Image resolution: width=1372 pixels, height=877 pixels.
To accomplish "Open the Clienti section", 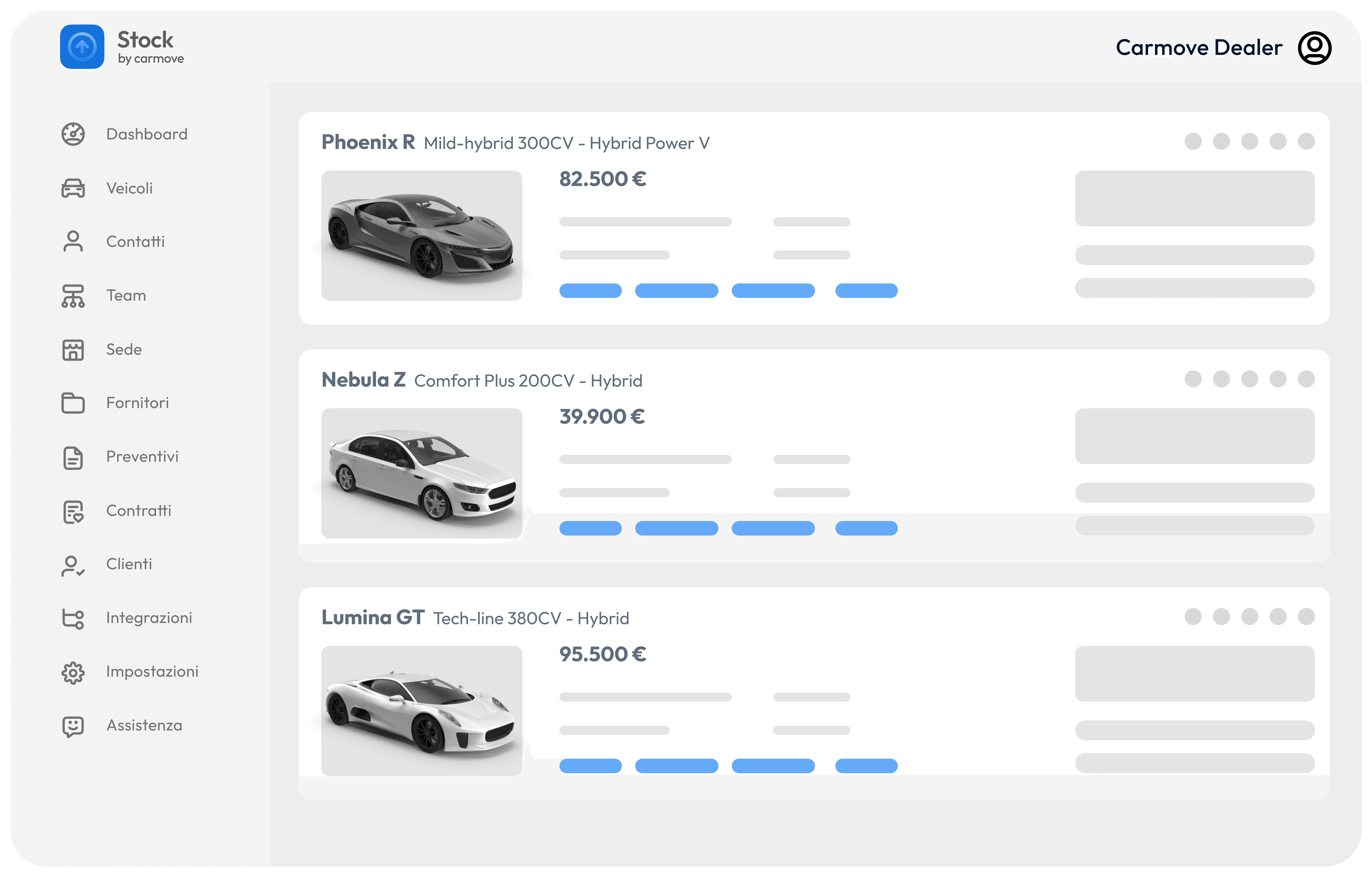I will (129, 564).
